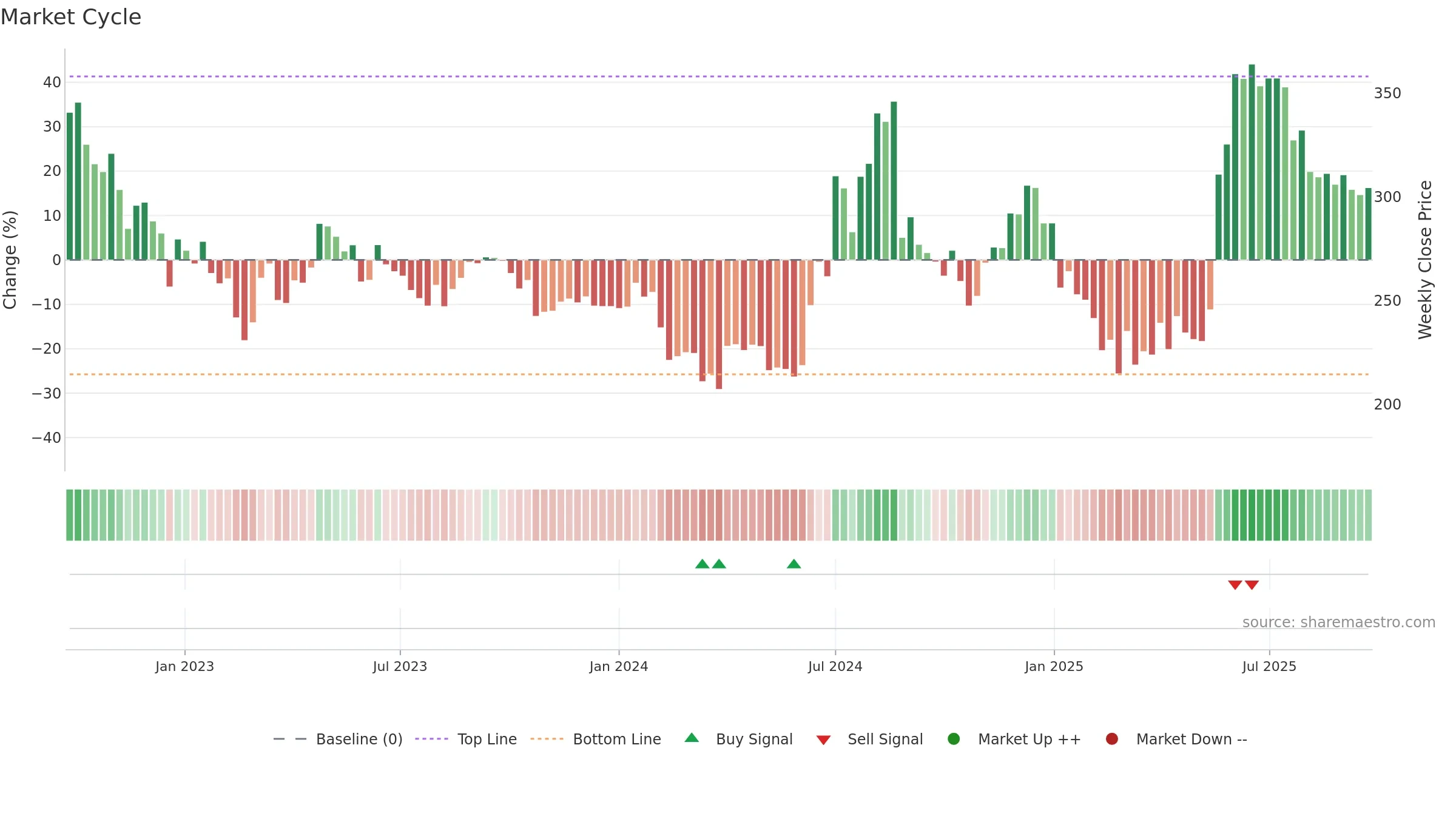The height and width of the screenshot is (819, 1456).
Task: Click the Market Down -- red dot
Action: click(x=1112, y=739)
